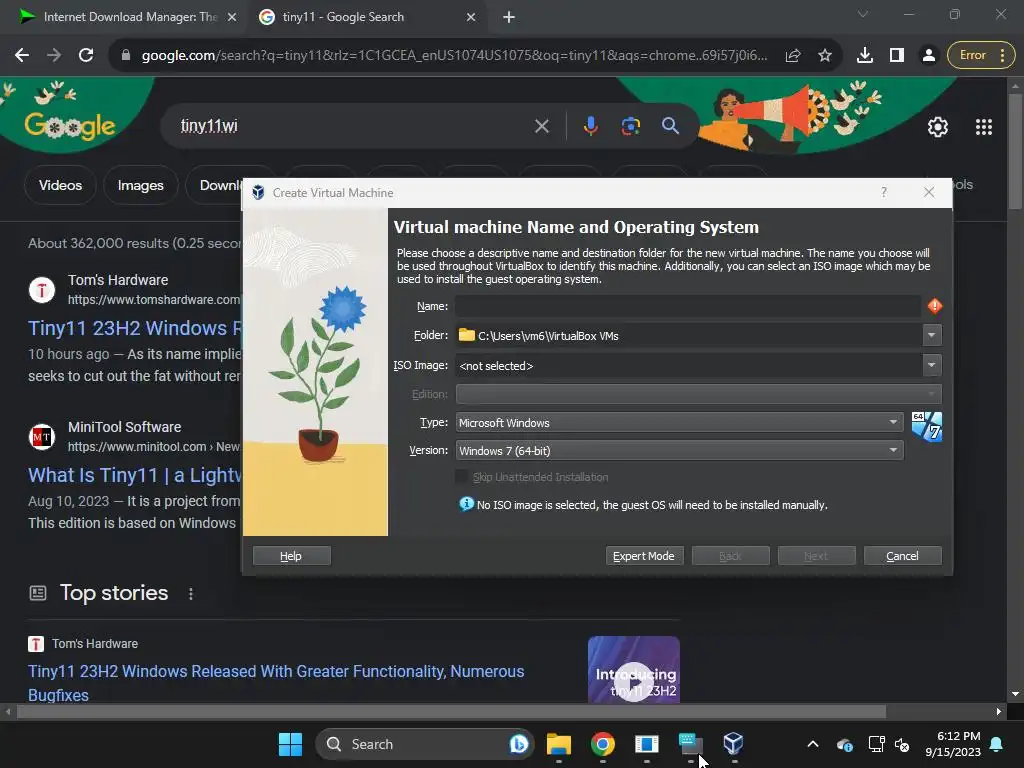Click the Windows 7 64-bit OS icon
Screen dimensions: 1024x768
point(927,427)
